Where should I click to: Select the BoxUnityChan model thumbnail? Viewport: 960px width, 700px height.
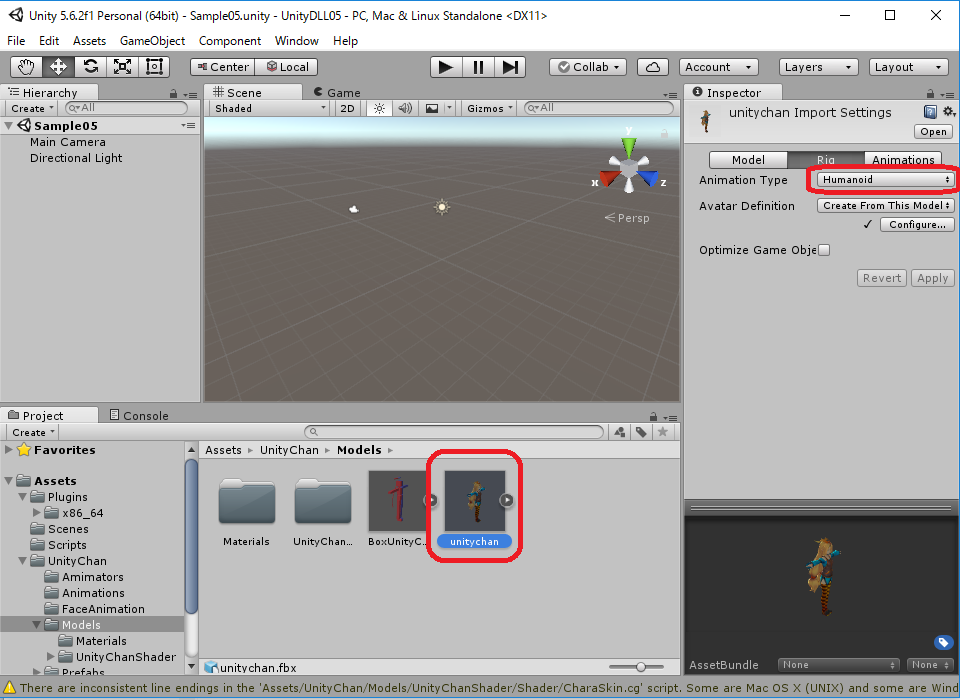coord(398,501)
